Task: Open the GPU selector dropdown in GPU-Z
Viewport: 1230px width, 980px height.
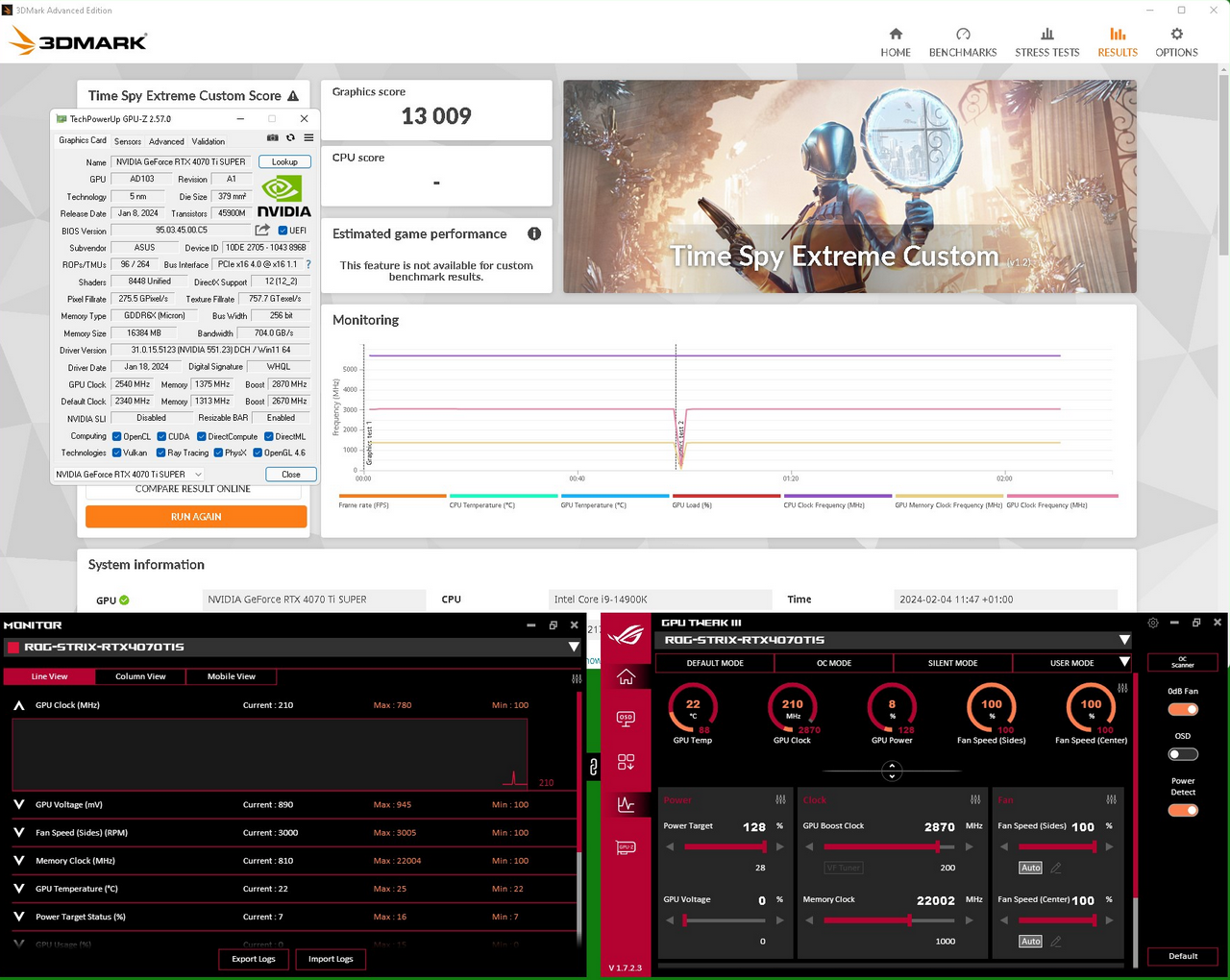Action: tap(129, 474)
